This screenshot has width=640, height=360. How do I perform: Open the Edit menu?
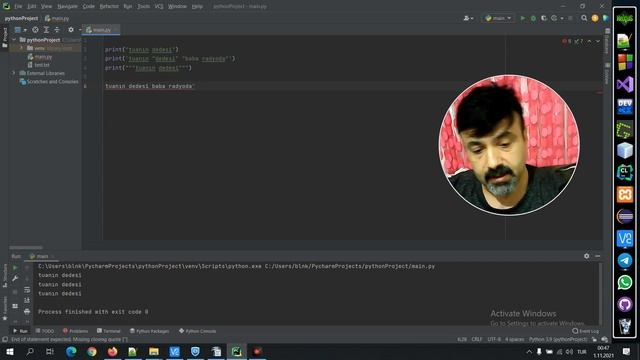pyautogui.click(x=32, y=7)
